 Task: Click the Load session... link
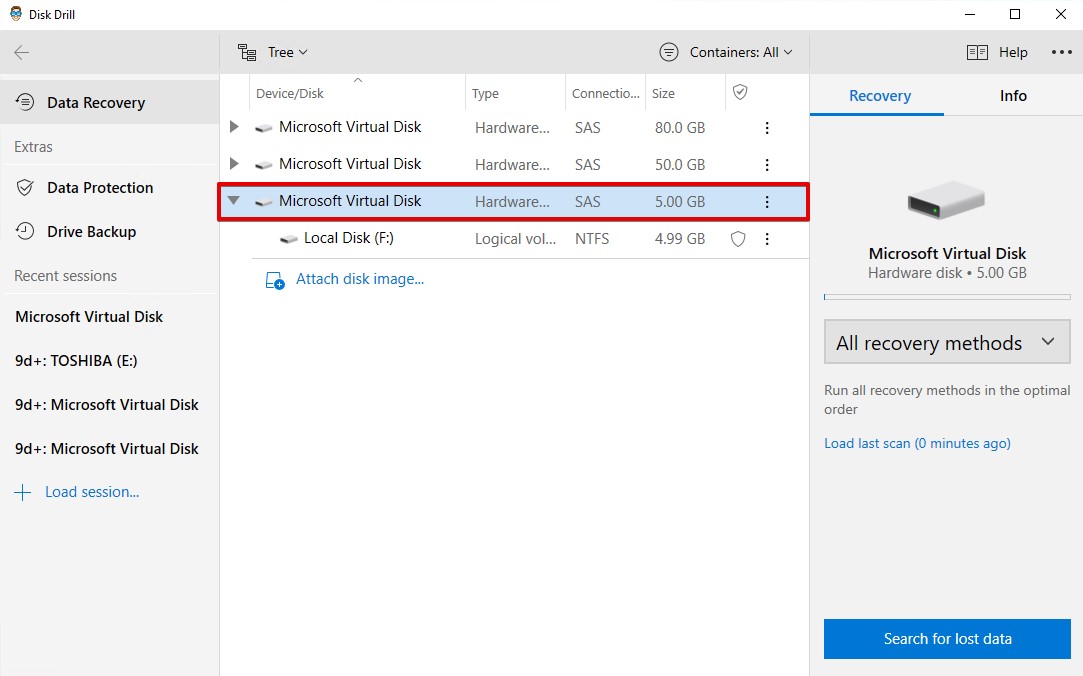tap(92, 492)
